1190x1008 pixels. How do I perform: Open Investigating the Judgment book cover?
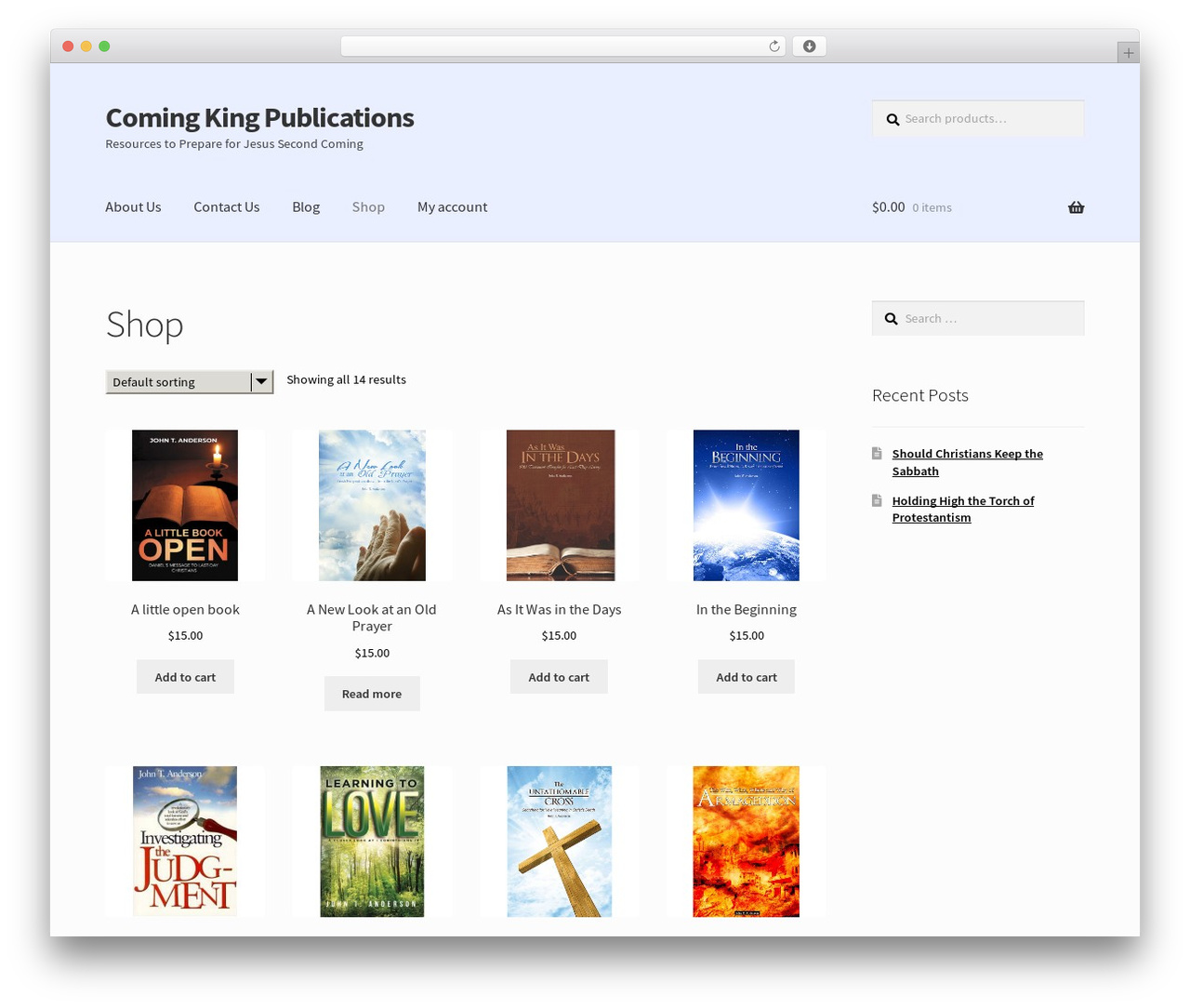185,842
